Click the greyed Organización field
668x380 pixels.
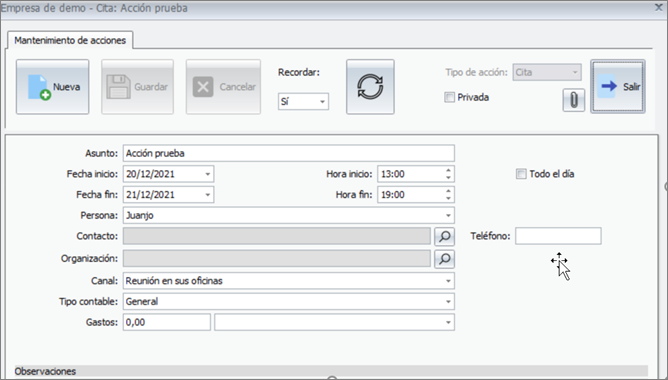click(277, 259)
